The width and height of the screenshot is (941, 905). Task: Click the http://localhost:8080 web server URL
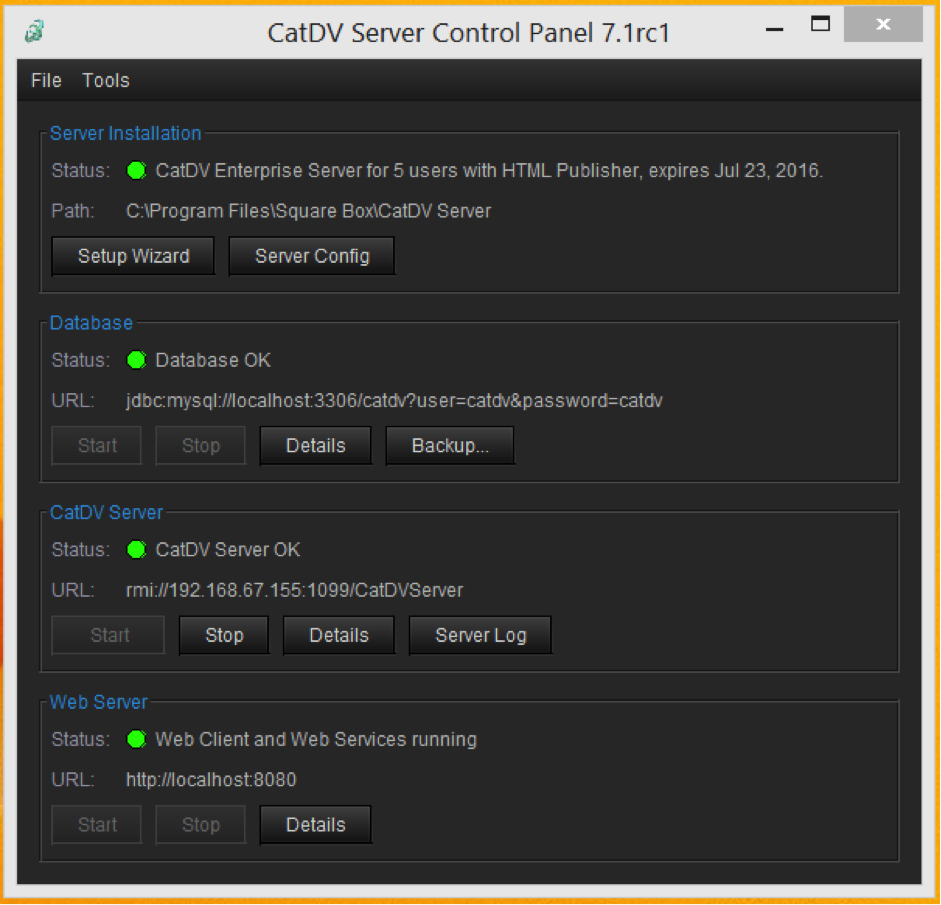click(211, 780)
